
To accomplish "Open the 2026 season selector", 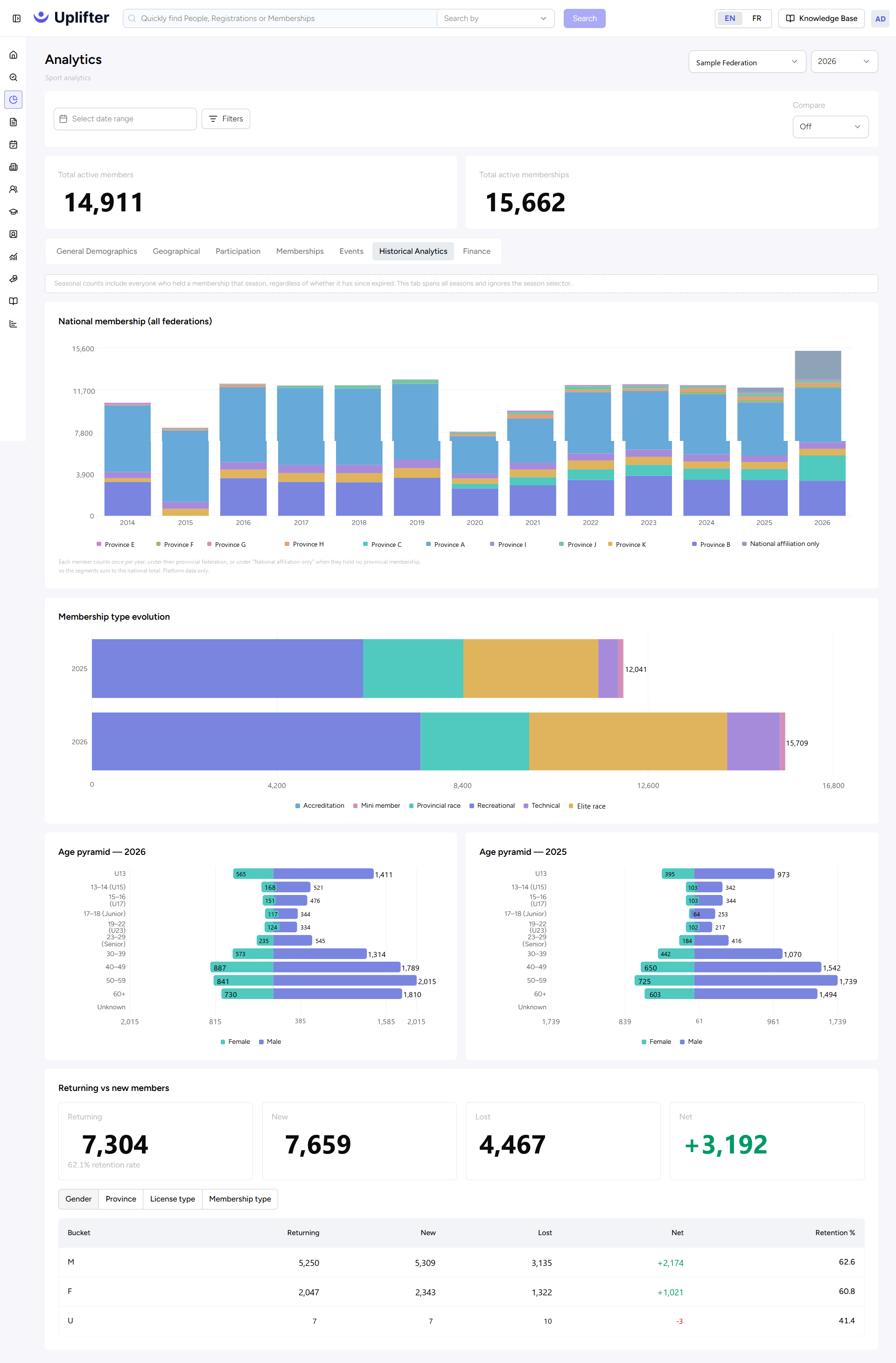I will pyautogui.click(x=844, y=61).
